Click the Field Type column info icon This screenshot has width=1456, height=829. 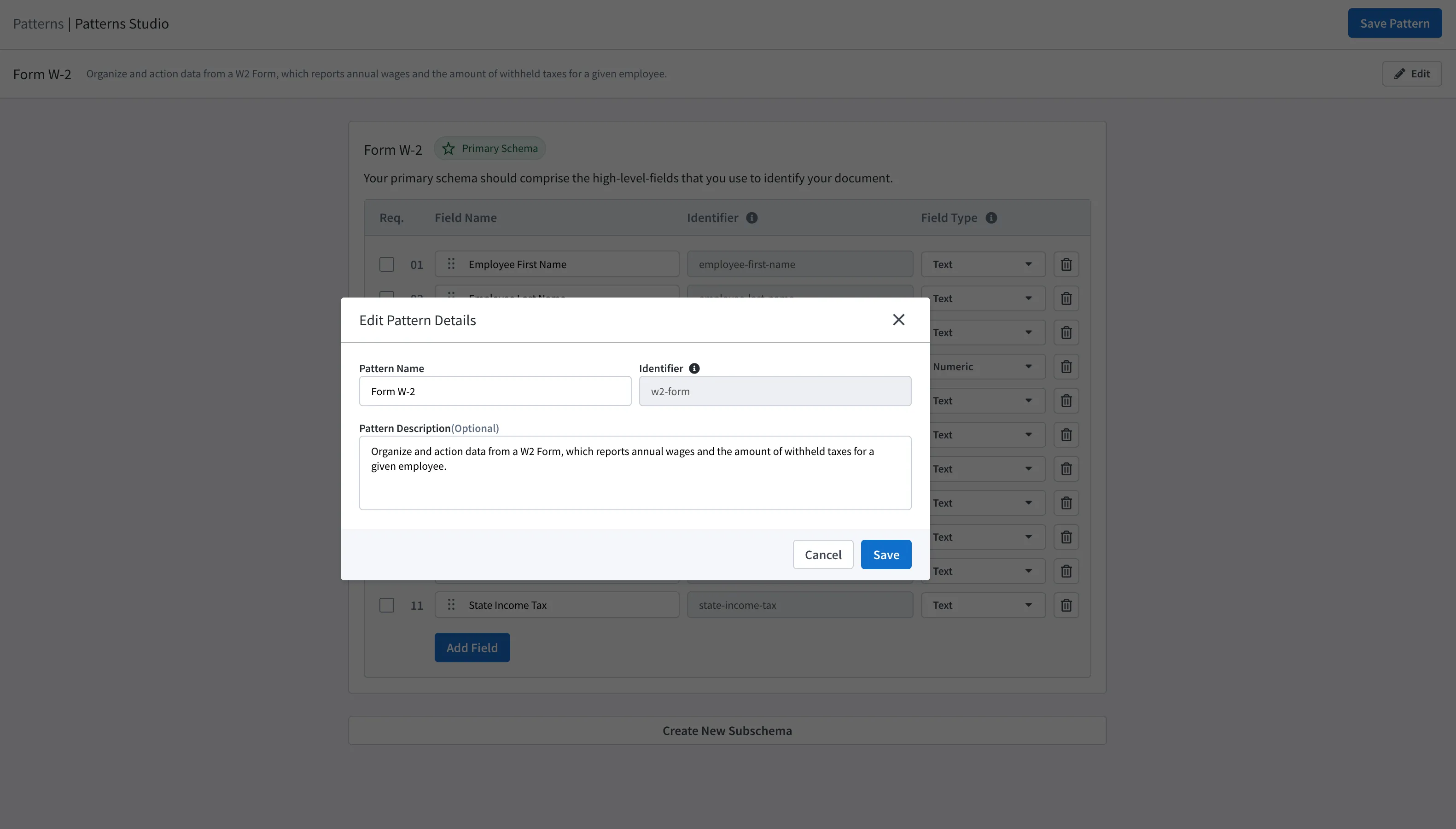[x=991, y=218]
